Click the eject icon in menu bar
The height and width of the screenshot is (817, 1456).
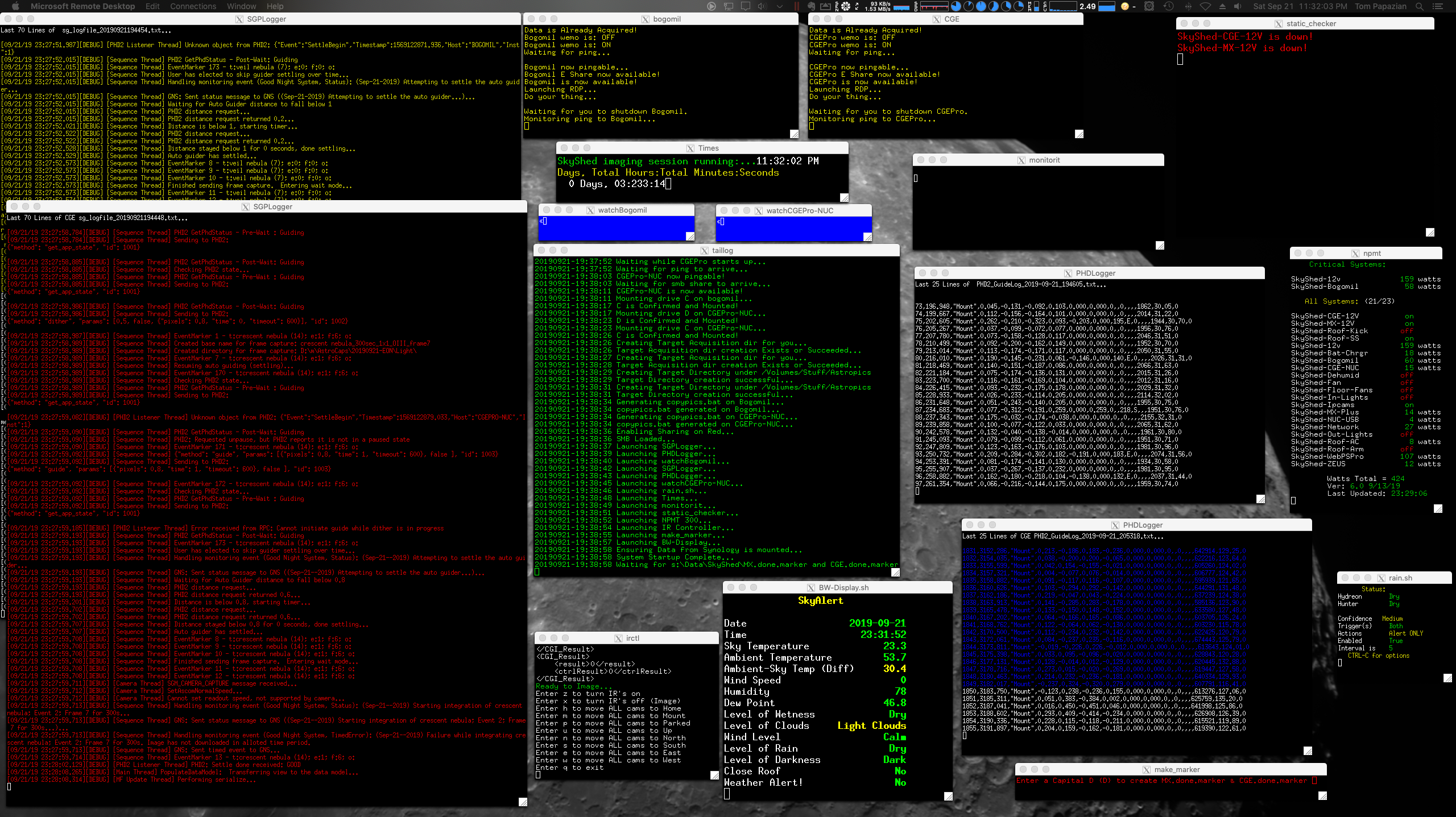pos(1222,6)
